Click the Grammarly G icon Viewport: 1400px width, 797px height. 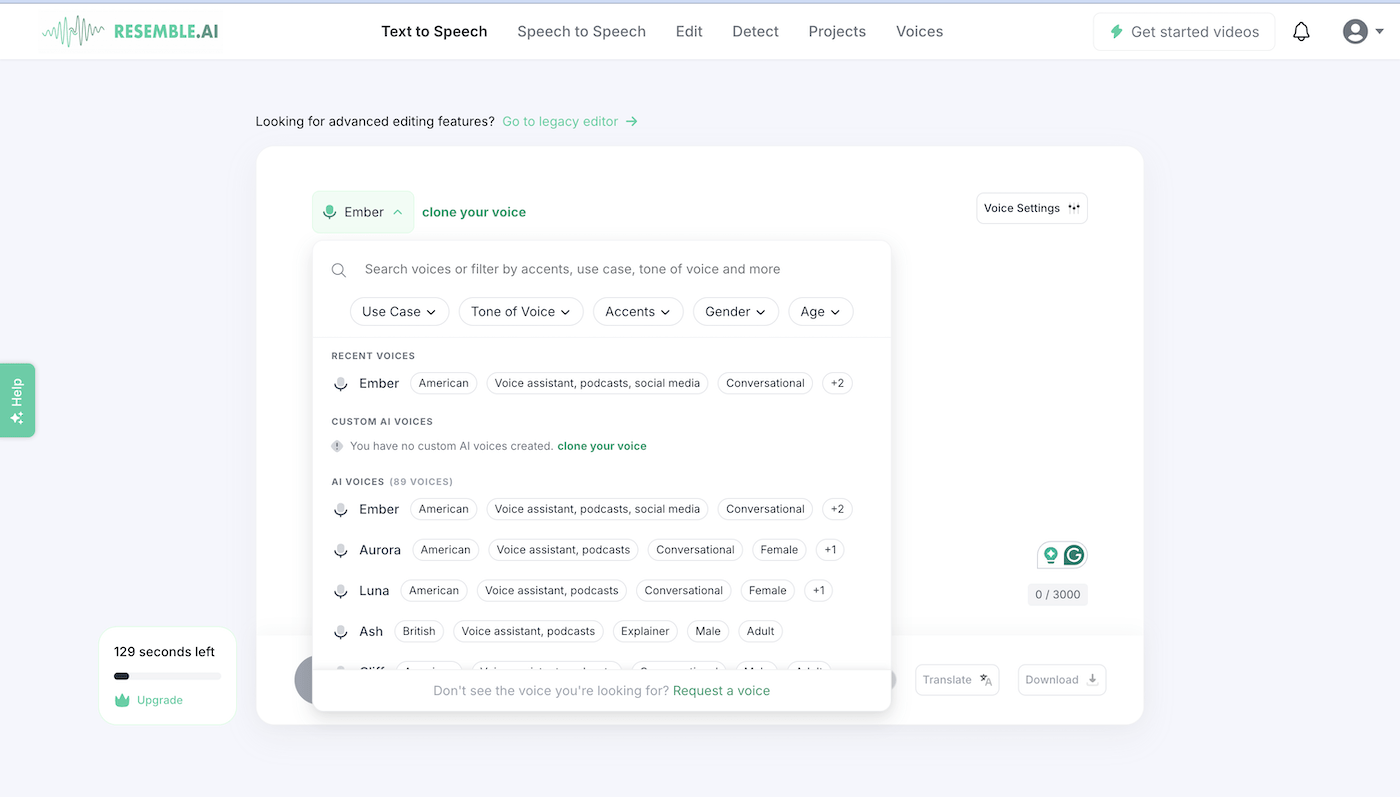coord(1074,555)
